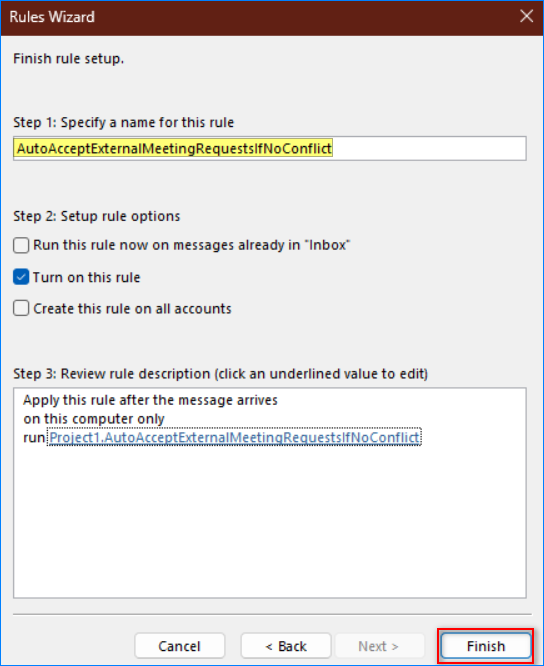This screenshot has width=544, height=666.
Task: Click the Rules Wizard title bar text
Action: (52, 17)
